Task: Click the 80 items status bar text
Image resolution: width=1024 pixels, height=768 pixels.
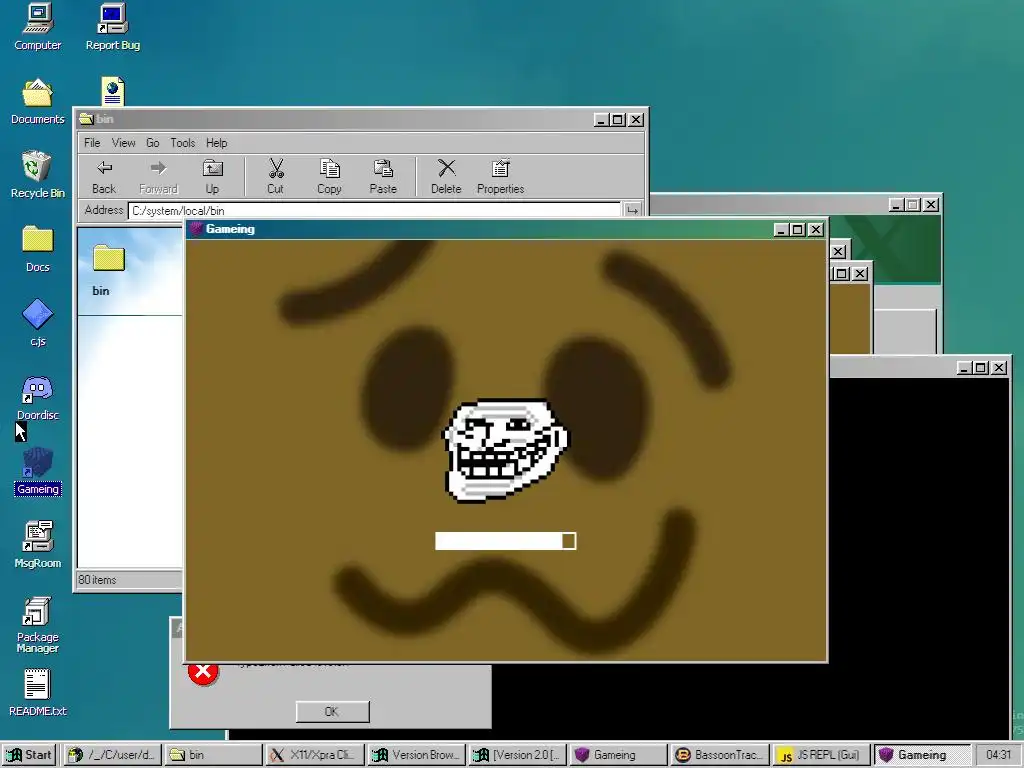Action: click(97, 579)
